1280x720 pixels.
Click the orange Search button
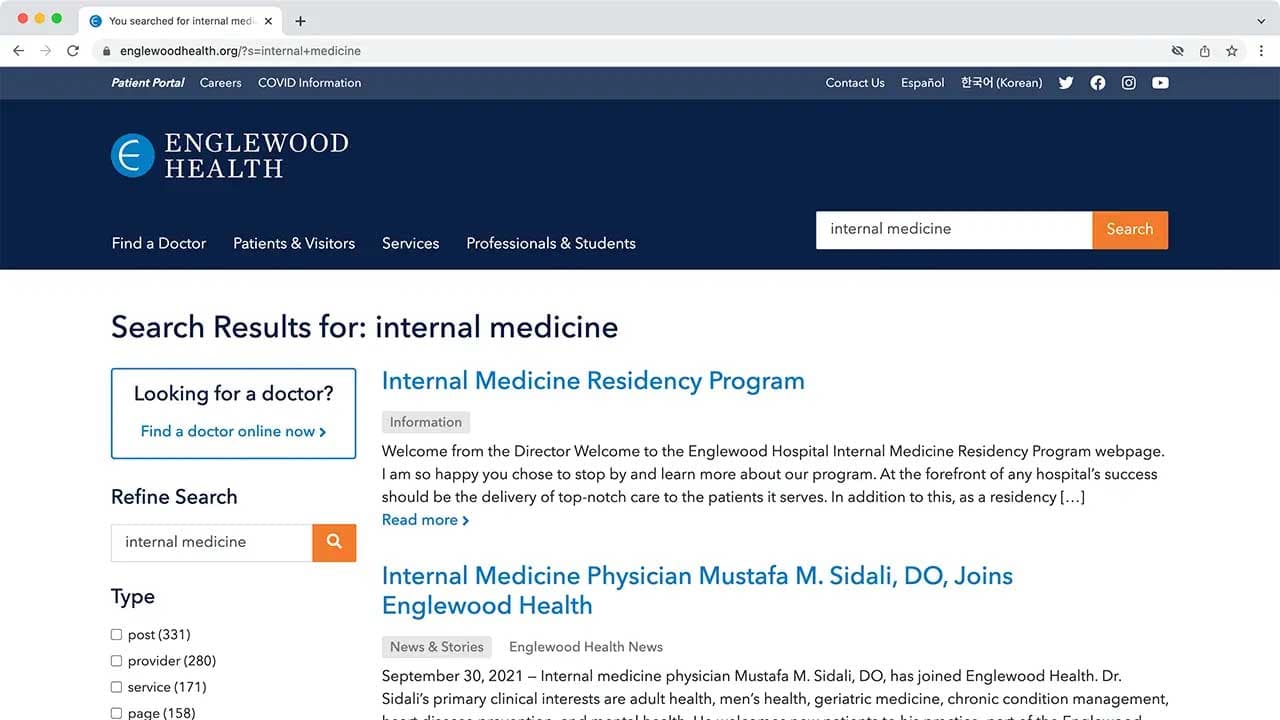1130,229
